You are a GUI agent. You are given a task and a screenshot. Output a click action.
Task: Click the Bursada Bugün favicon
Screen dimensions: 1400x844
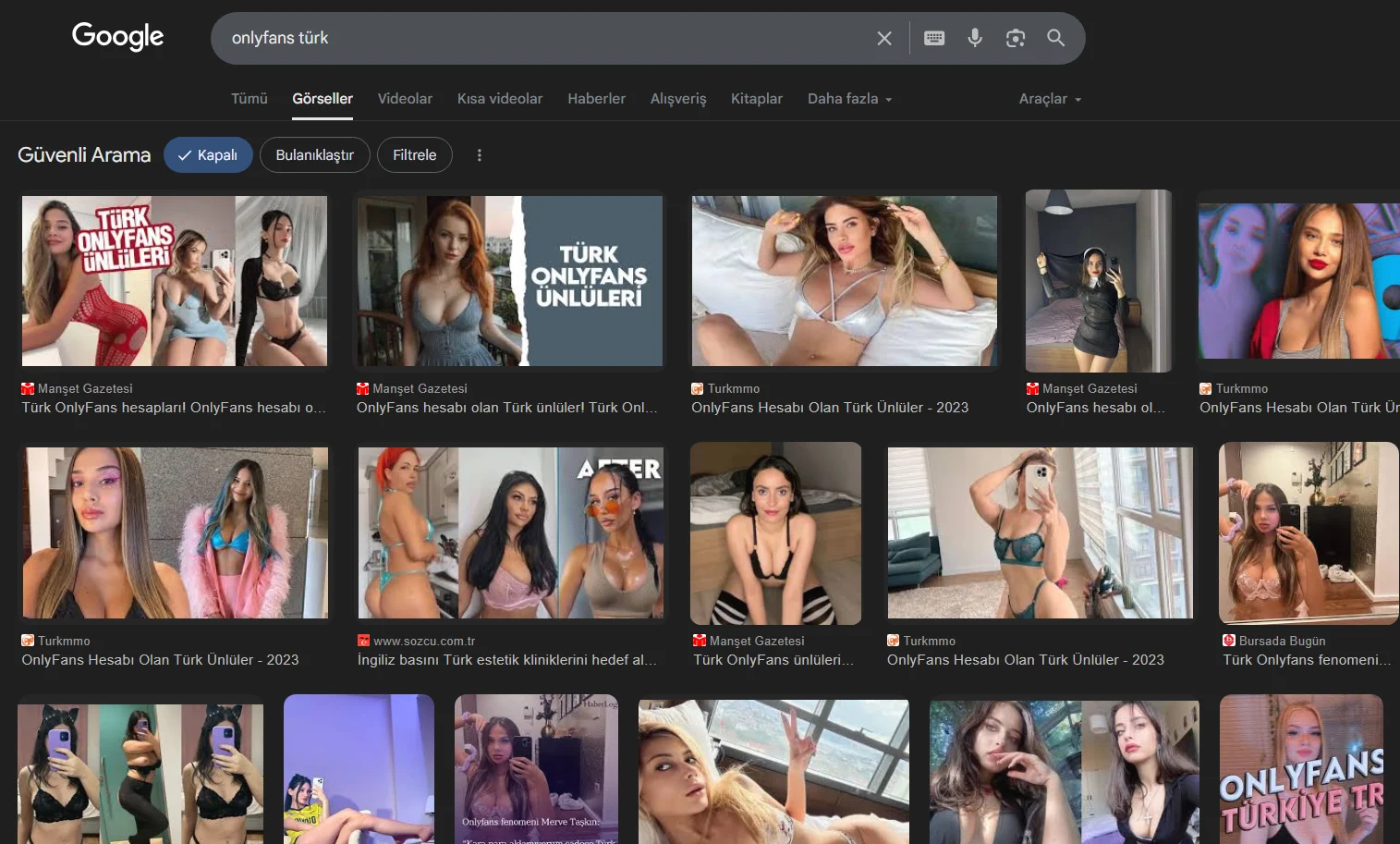[1229, 641]
